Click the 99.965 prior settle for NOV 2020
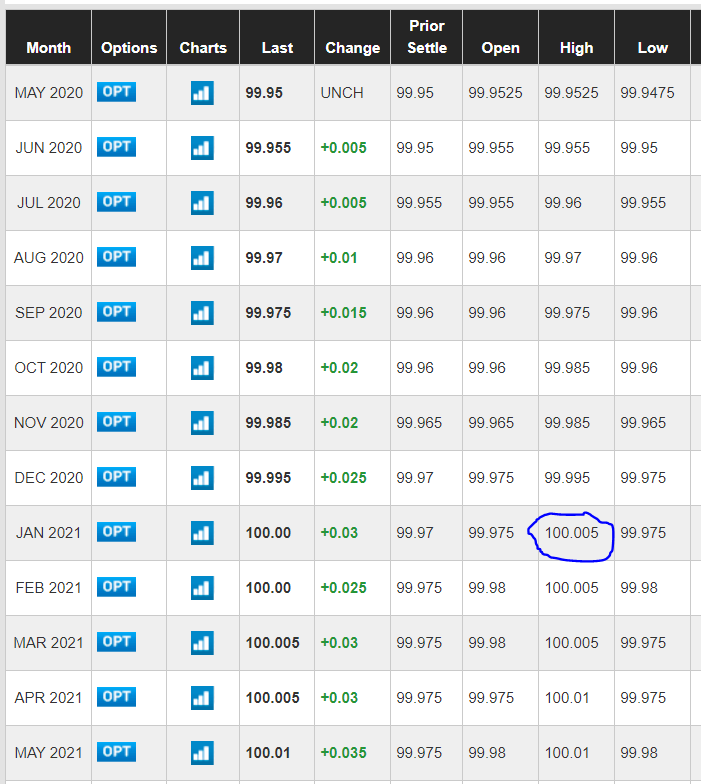The image size is (701, 784). tap(420, 423)
